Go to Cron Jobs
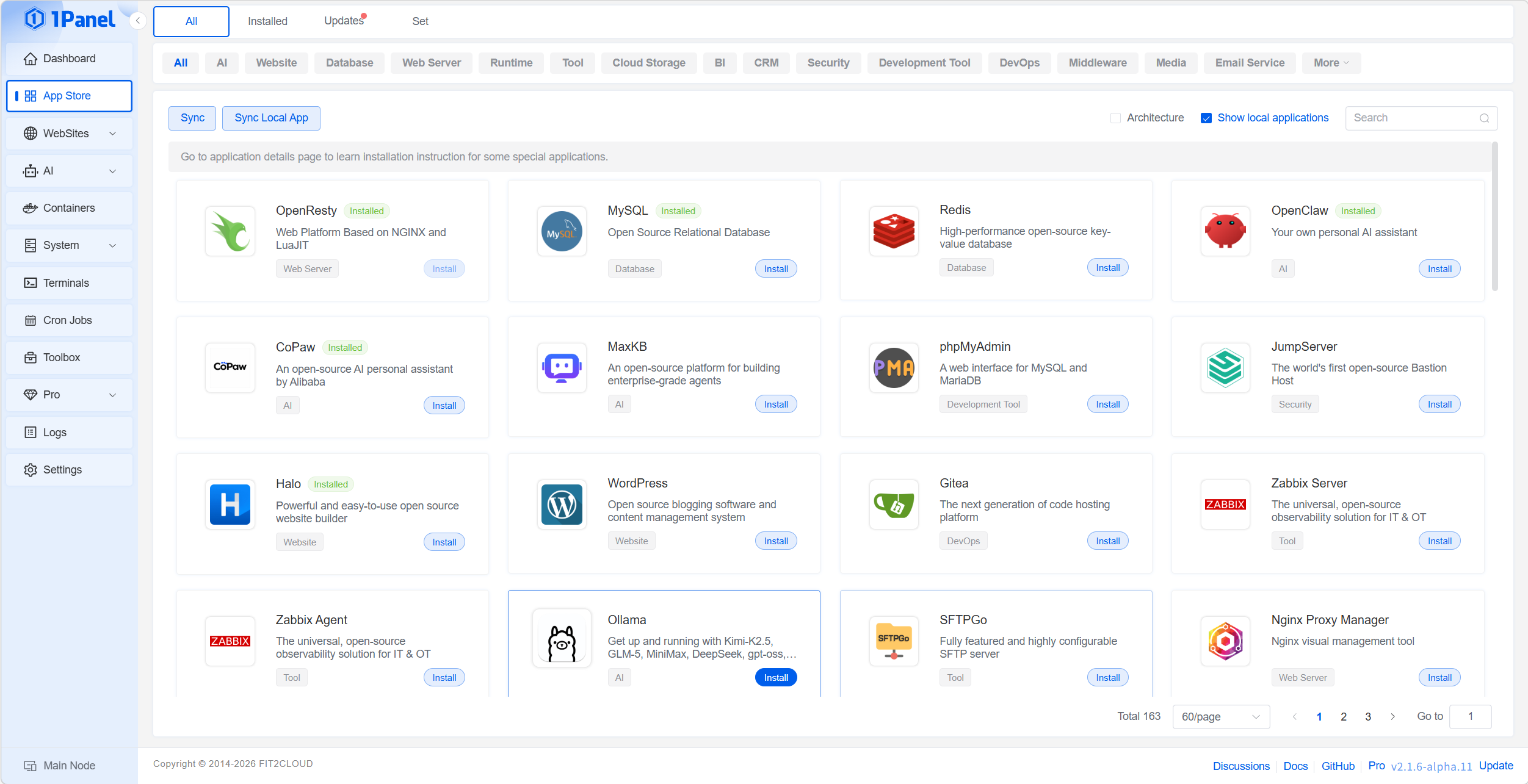 (x=69, y=320)
